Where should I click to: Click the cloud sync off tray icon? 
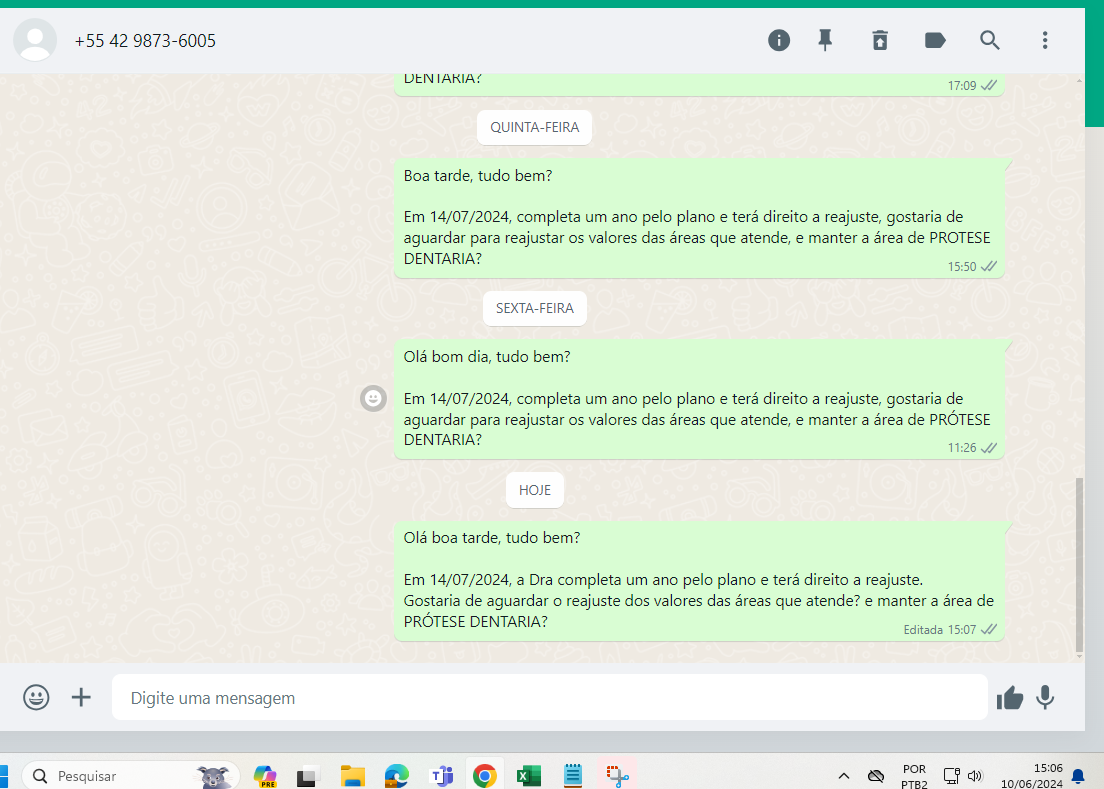point(876,776)
